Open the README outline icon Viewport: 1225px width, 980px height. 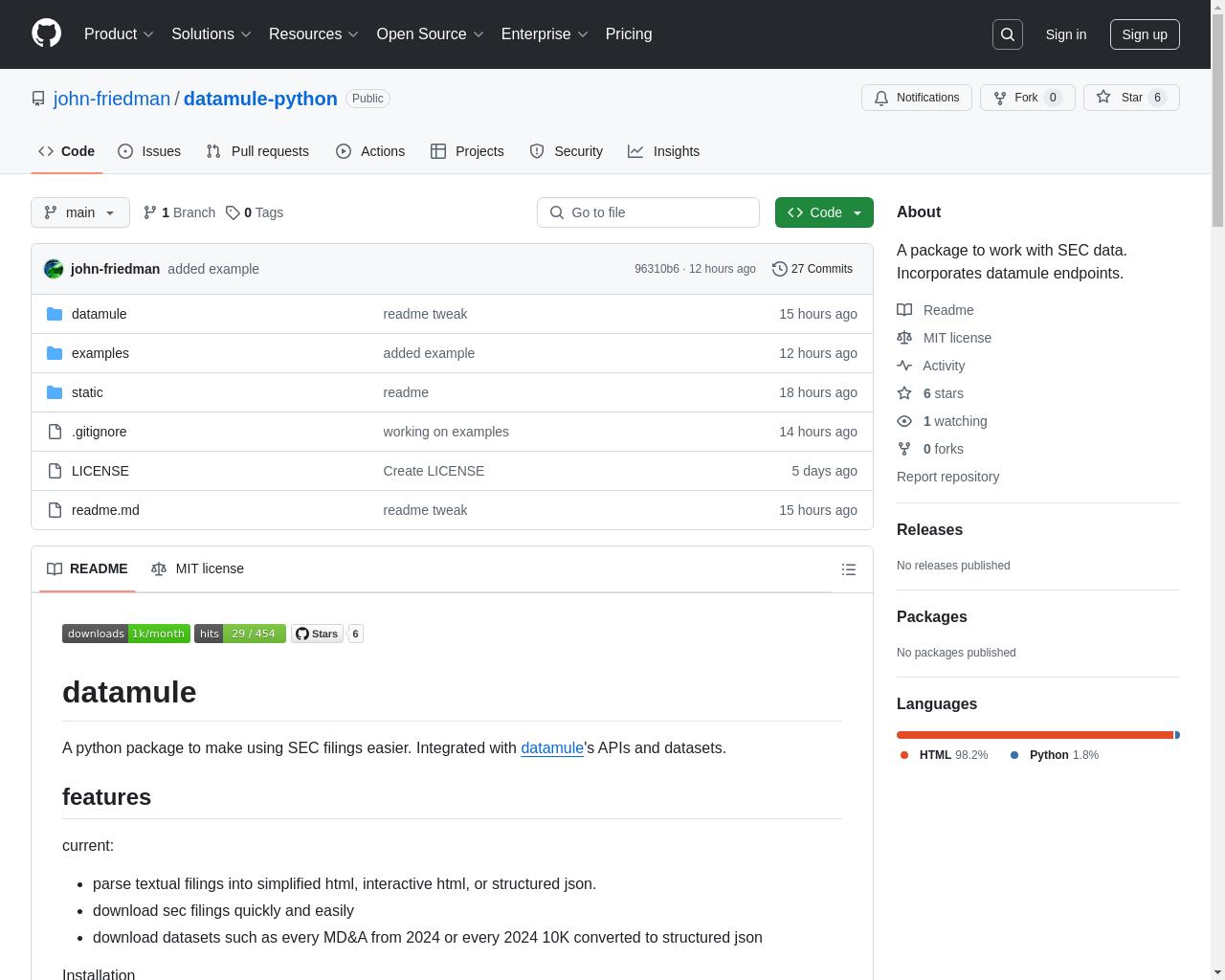(x=848, y=569)
